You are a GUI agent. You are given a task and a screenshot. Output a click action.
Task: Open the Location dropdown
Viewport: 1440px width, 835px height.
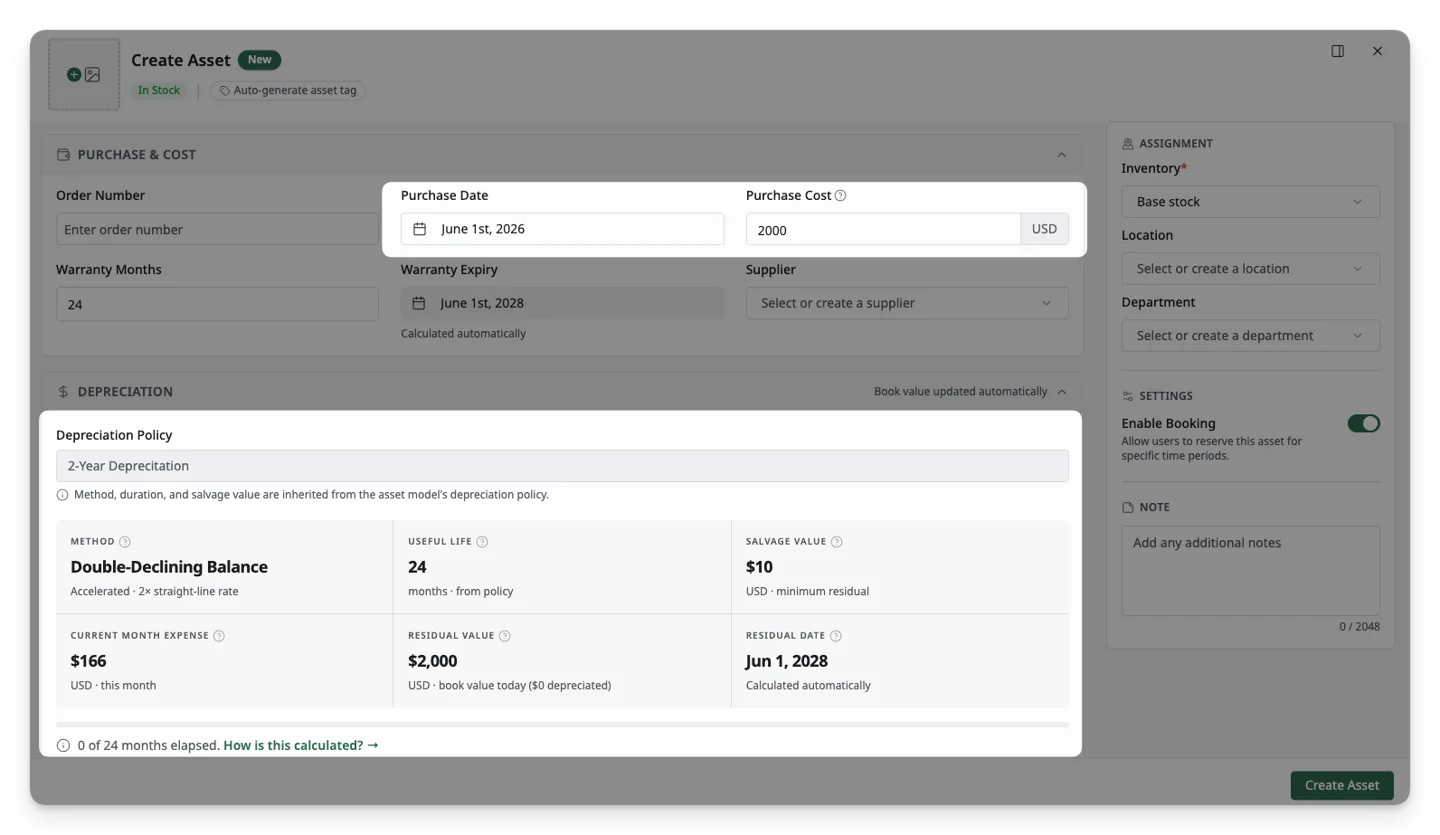click(x=1250, y=269)
